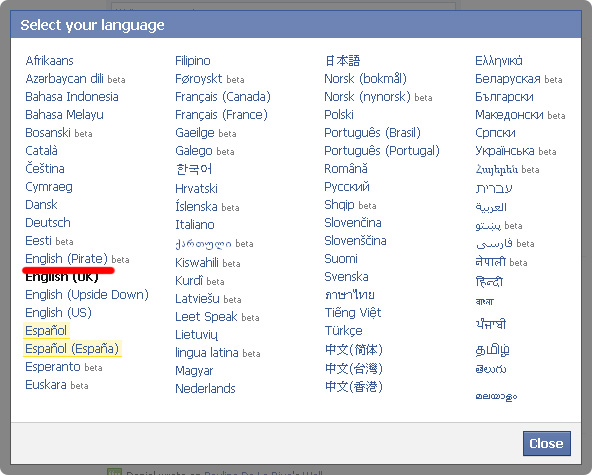Select Čeština language
The image size is (592, 475).
(x=45, y=168)
